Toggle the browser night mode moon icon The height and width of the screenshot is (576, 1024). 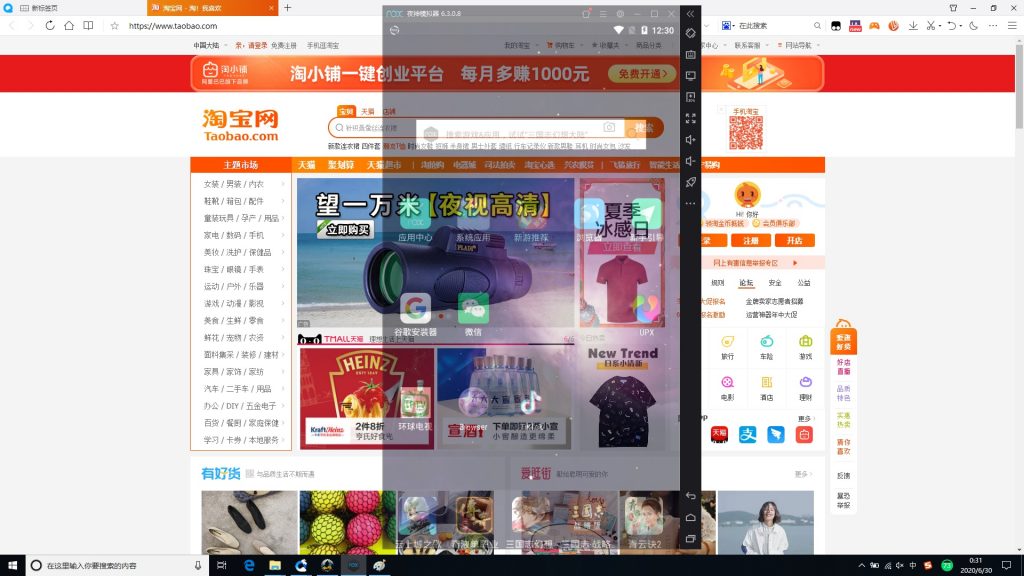click(974, 25)
